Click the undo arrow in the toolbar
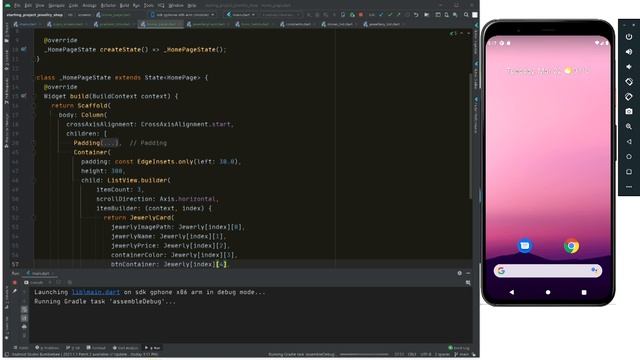 click(416, 15)
